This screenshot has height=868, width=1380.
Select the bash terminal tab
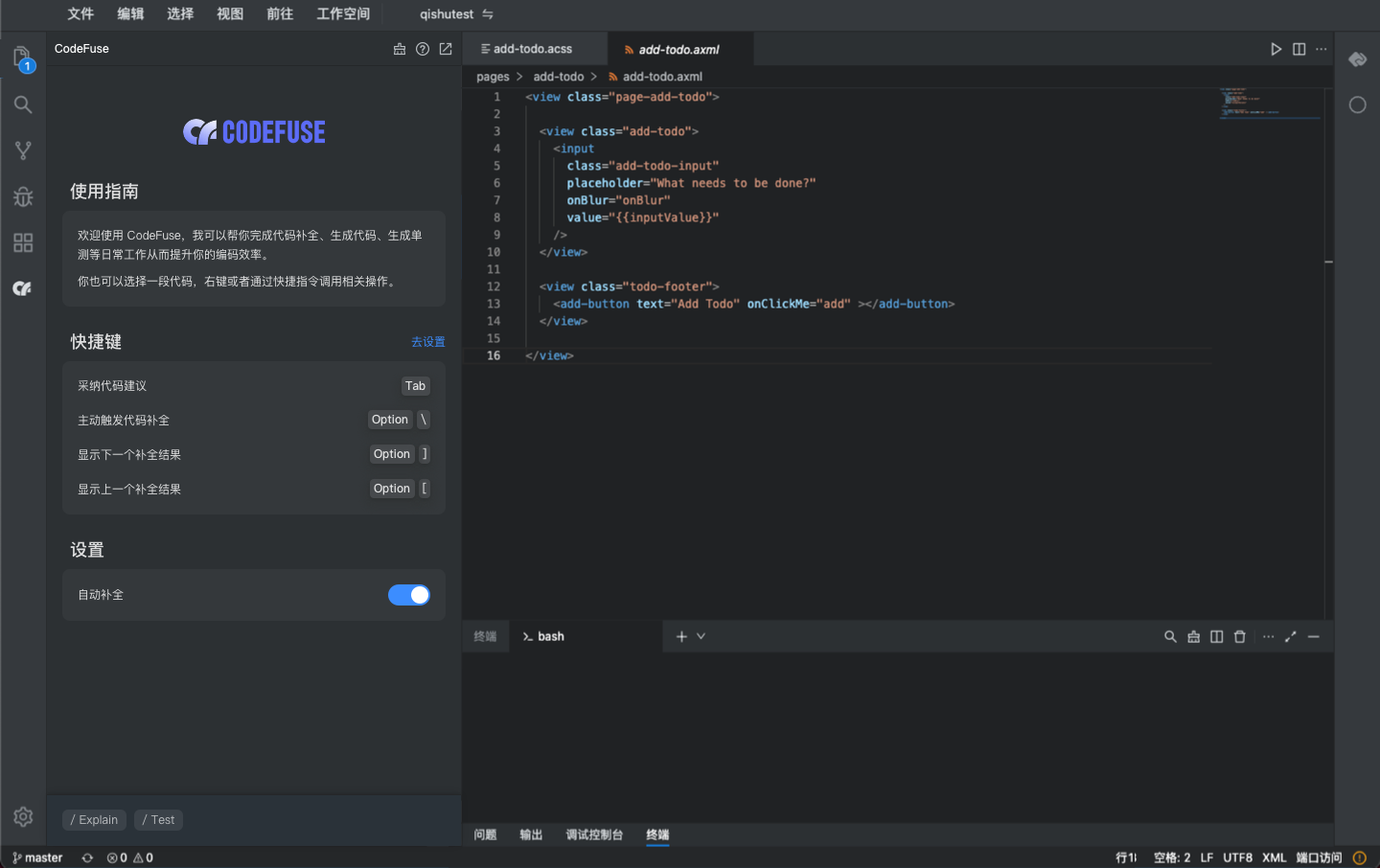pos(586,636)
